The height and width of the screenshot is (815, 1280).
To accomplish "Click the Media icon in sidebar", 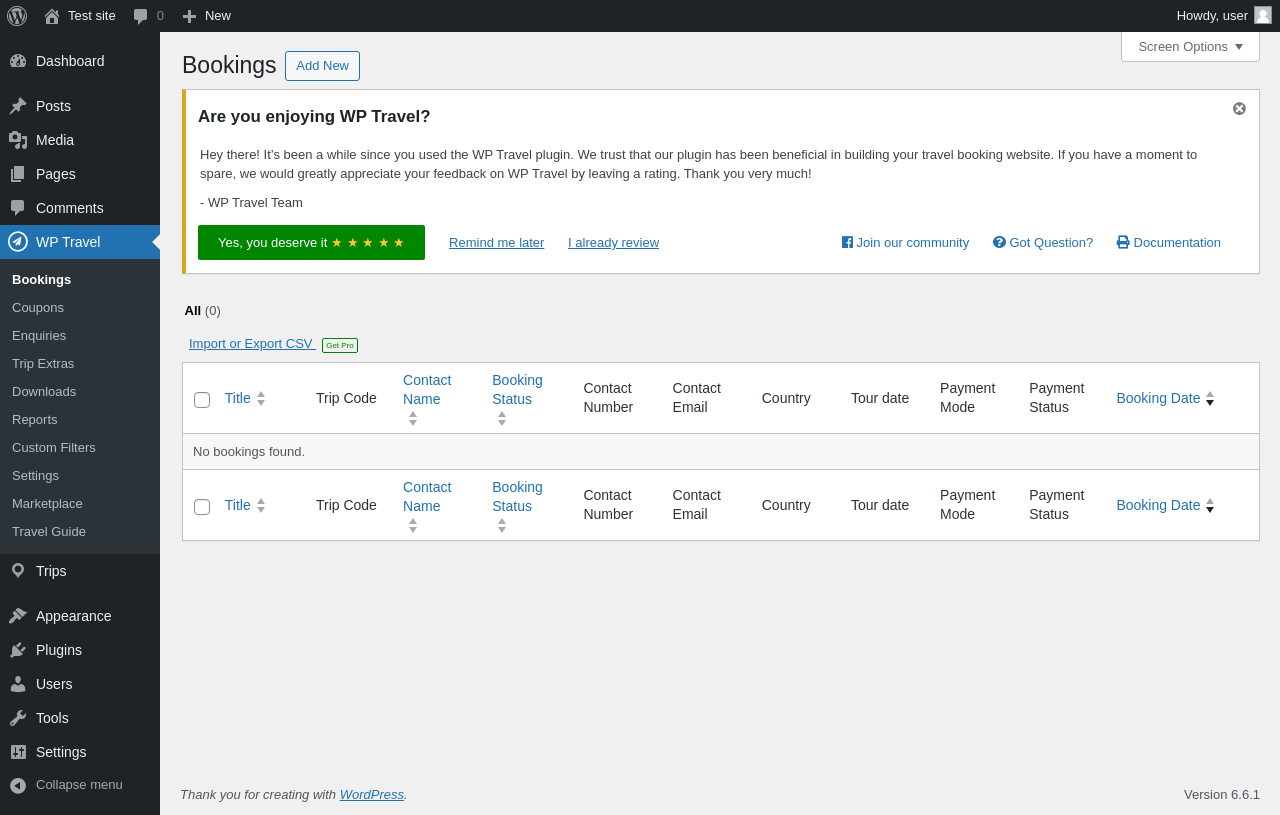I will [18, 140].
